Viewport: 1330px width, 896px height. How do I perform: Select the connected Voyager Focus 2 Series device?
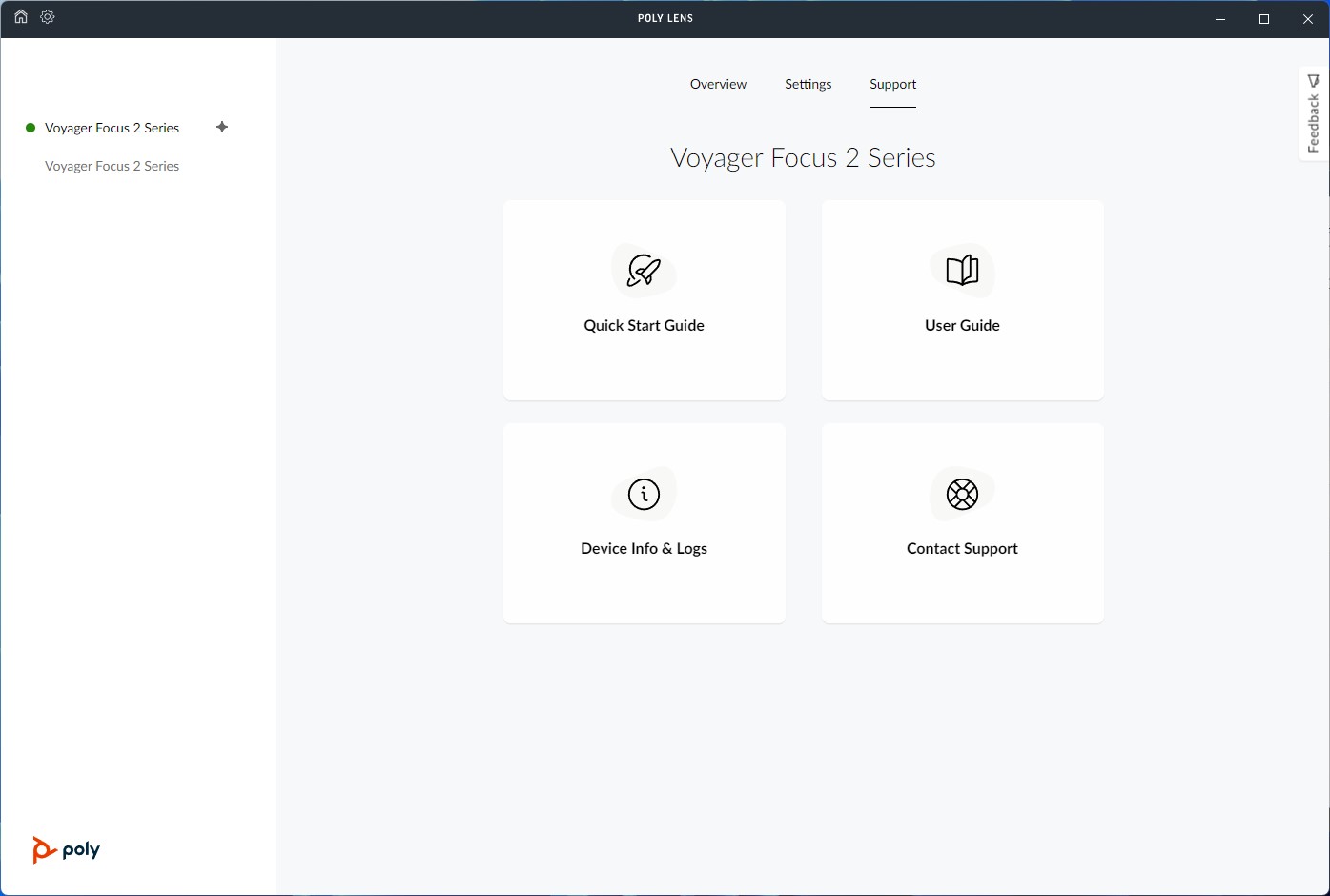pyautogui.click(x=113, y=128)
